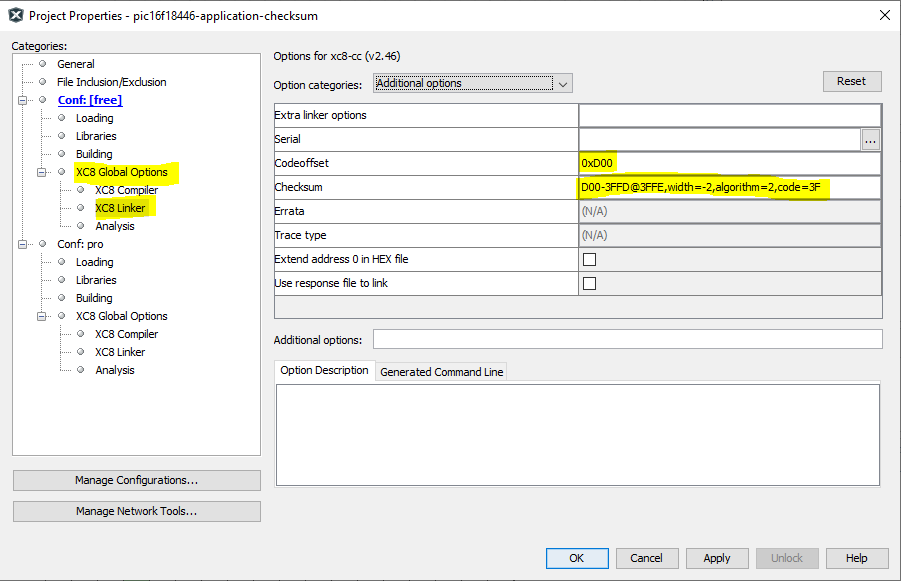Edit the Checksum value field
Image resolution: width=901 pixels, height=581 pixels.
[x=729, y=187]
